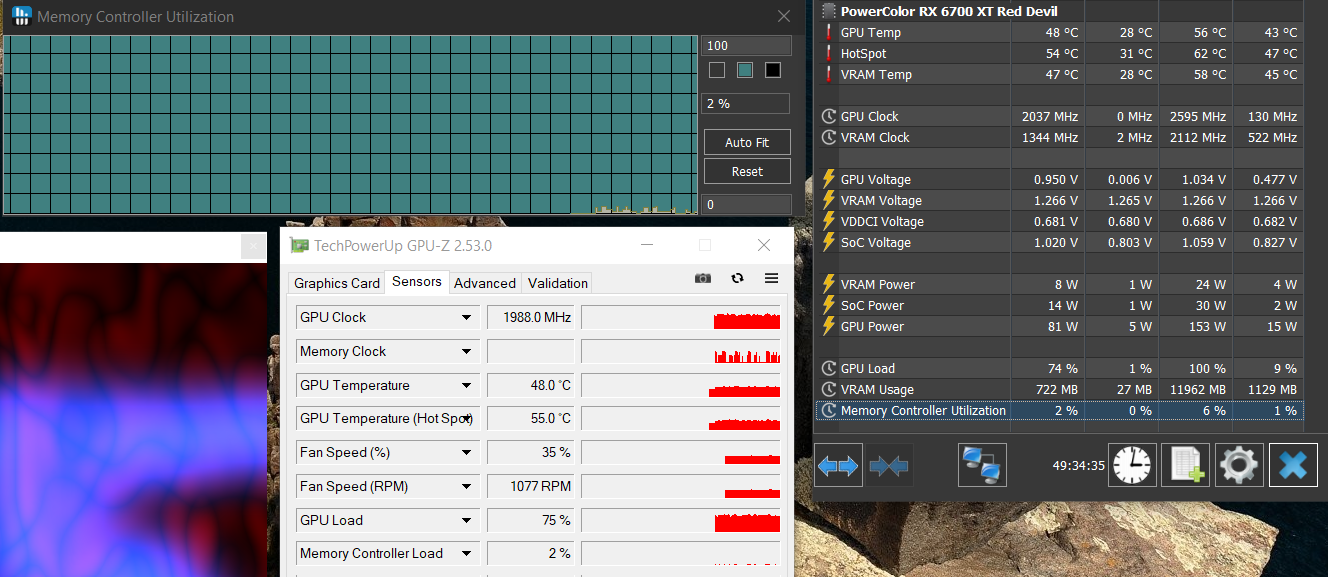Click the current value box showing 2 %
The height and width of the screenshot is (577, 1328).
point(746,103)
